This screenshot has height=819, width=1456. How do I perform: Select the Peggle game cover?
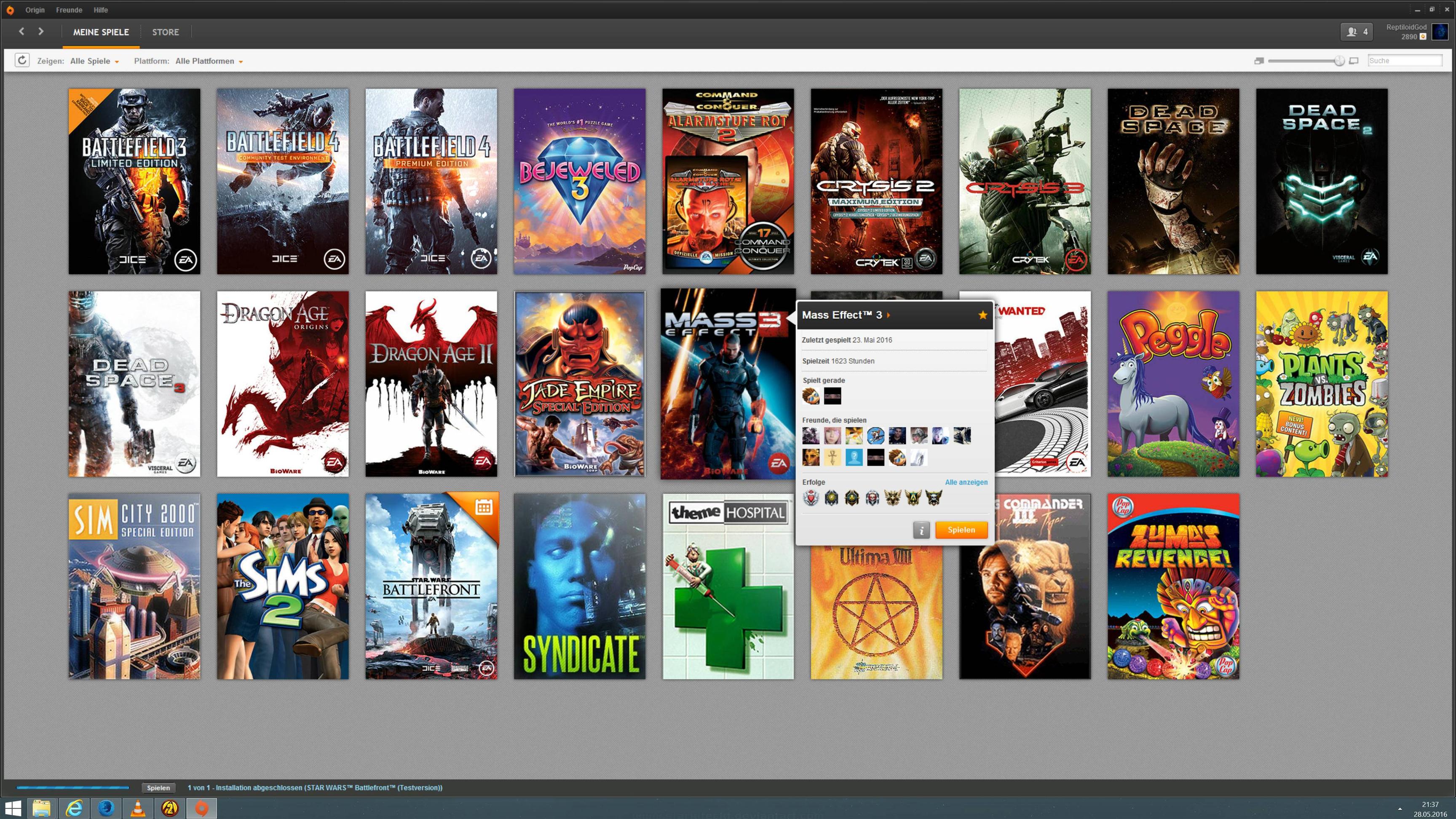tap(1173, 384)
